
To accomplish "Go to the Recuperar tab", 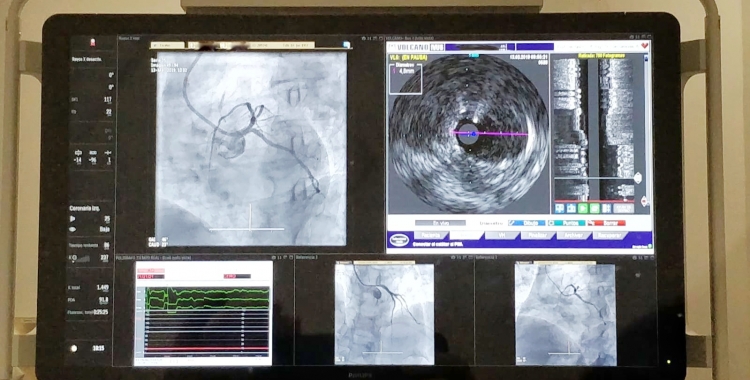I will 609,236.
